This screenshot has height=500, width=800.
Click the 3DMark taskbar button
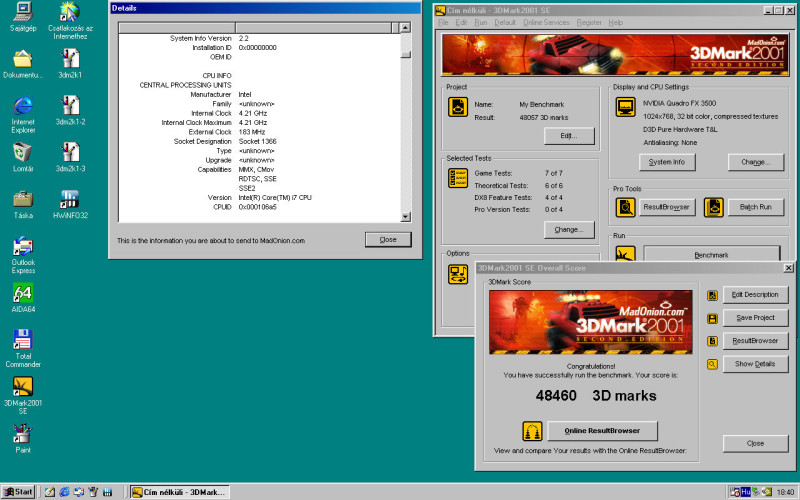[x=180, y=492]
